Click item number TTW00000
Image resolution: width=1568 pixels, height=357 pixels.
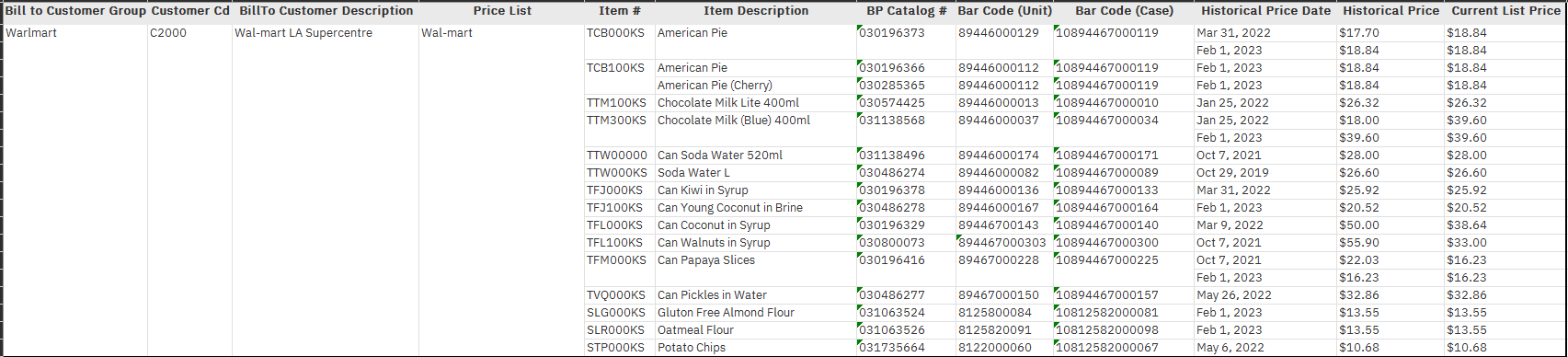617,155
